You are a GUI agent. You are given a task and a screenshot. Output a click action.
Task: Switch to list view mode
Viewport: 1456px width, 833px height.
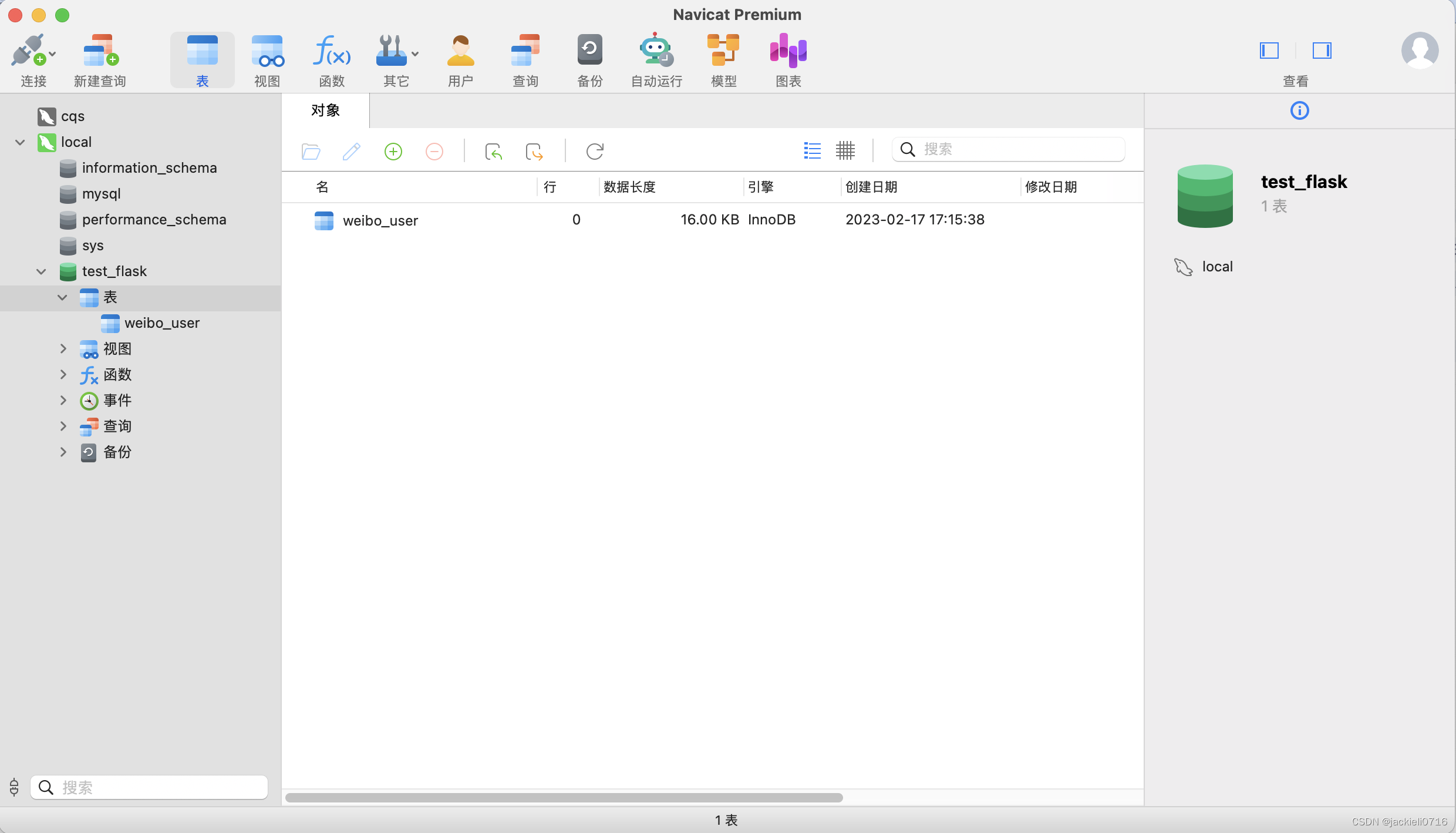pyautogui.click(x=812, y=151)
